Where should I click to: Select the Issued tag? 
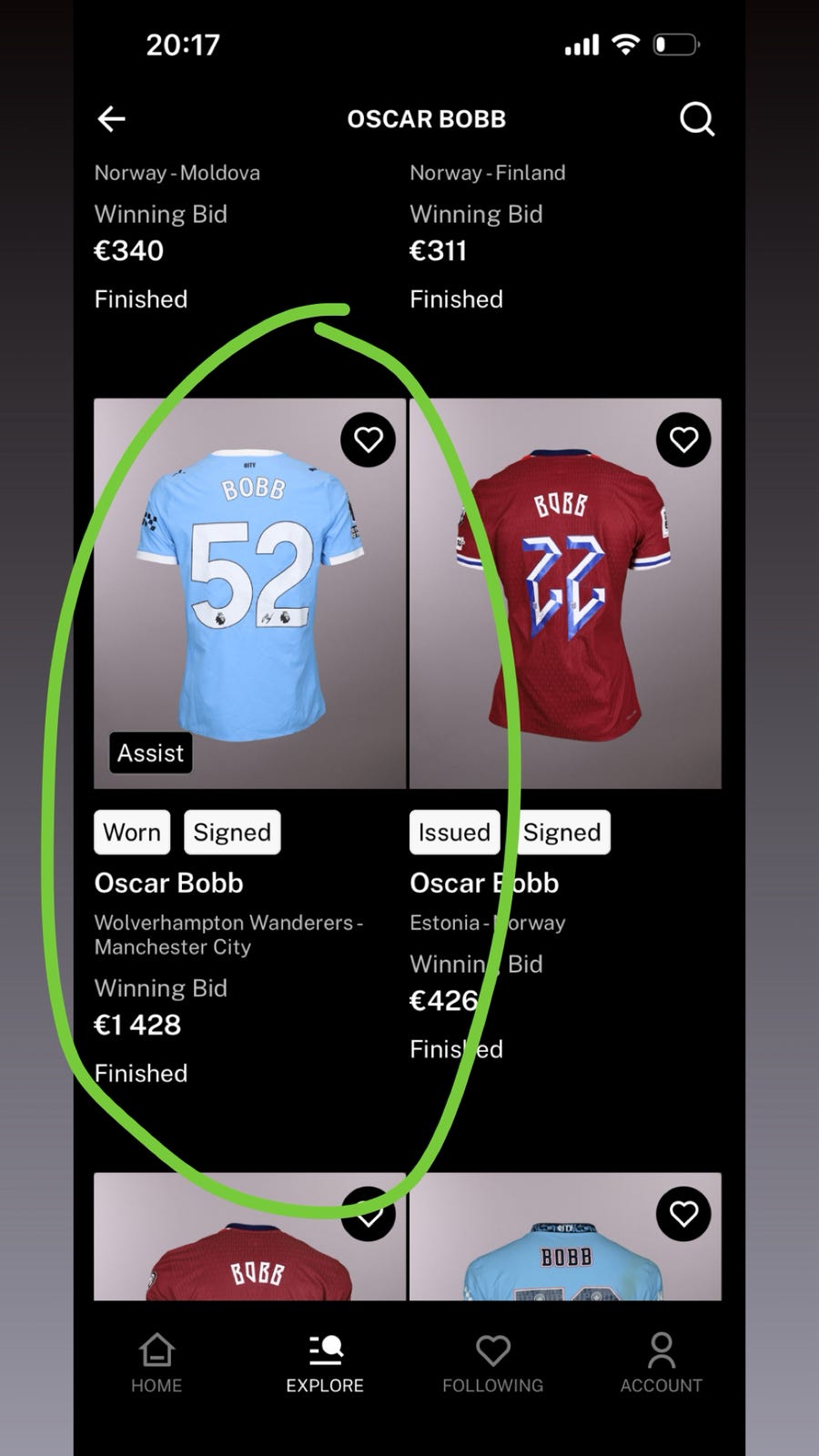(454, 832)
